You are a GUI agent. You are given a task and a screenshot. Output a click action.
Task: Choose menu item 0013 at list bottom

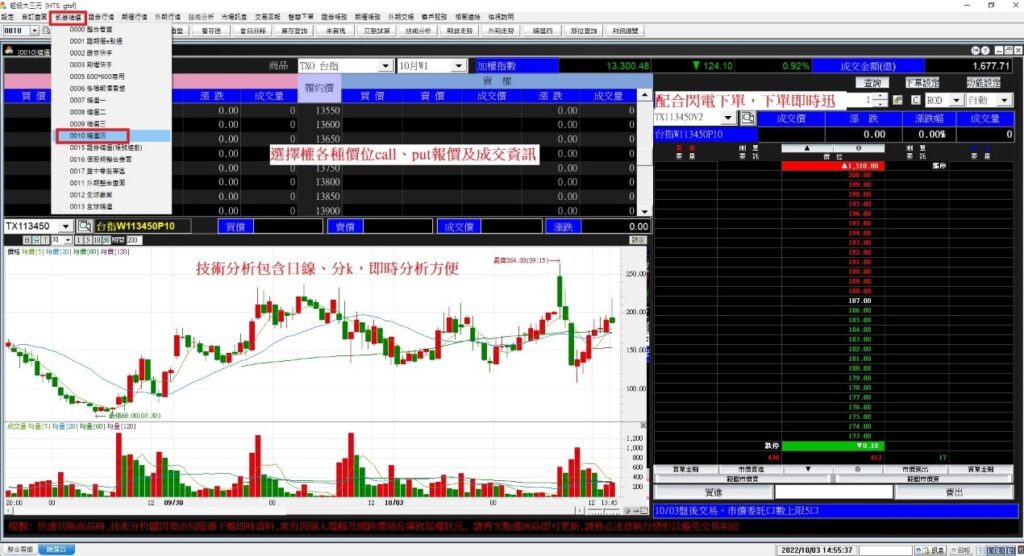pos(111,206)
